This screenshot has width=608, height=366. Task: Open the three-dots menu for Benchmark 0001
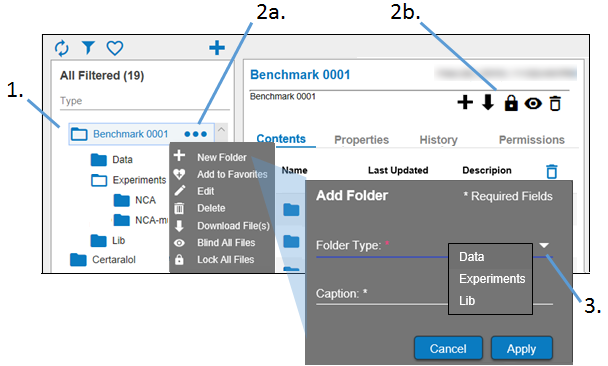[x=195, y=134]
